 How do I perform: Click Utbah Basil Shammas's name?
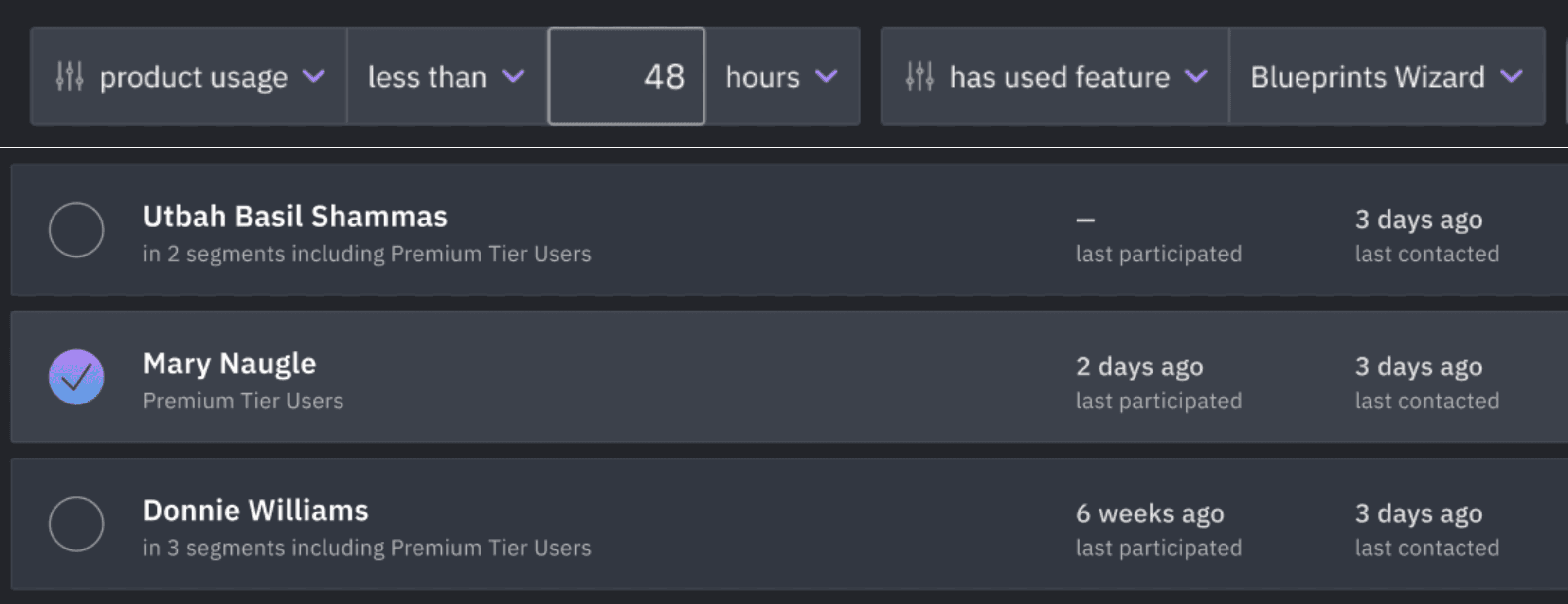click(295, 216)
